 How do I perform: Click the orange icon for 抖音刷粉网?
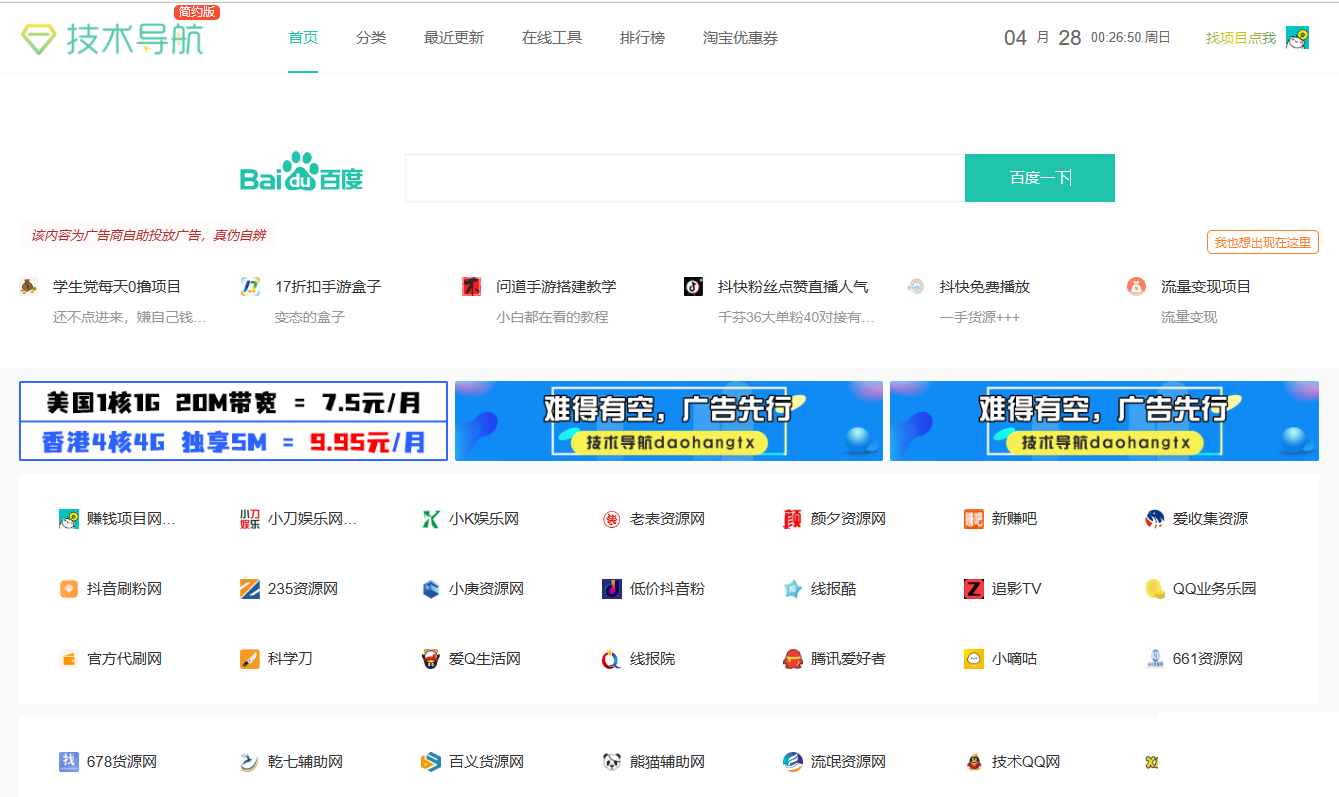69,589
